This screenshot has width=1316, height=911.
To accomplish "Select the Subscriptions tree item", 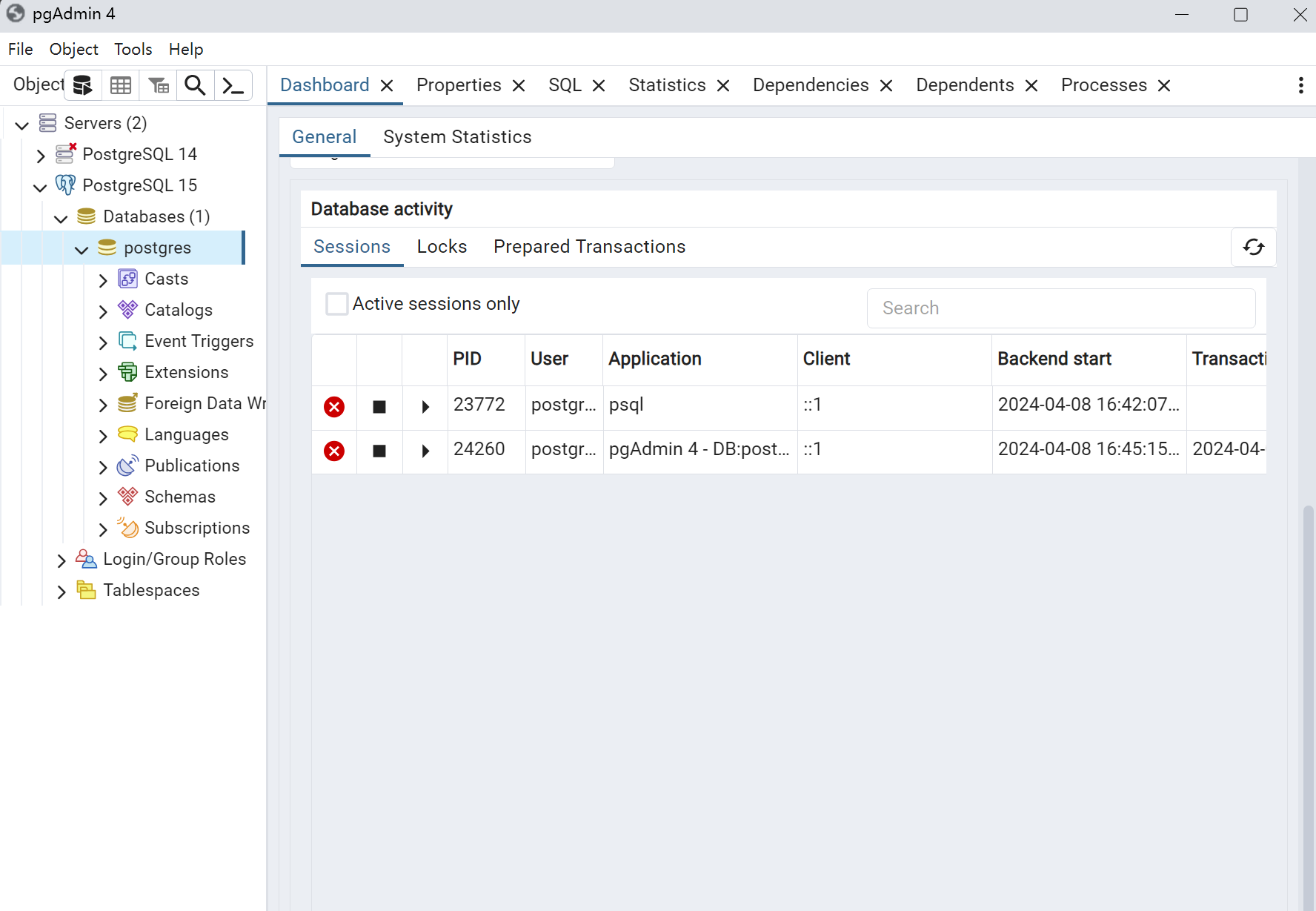I will click(x=197, y=528).
